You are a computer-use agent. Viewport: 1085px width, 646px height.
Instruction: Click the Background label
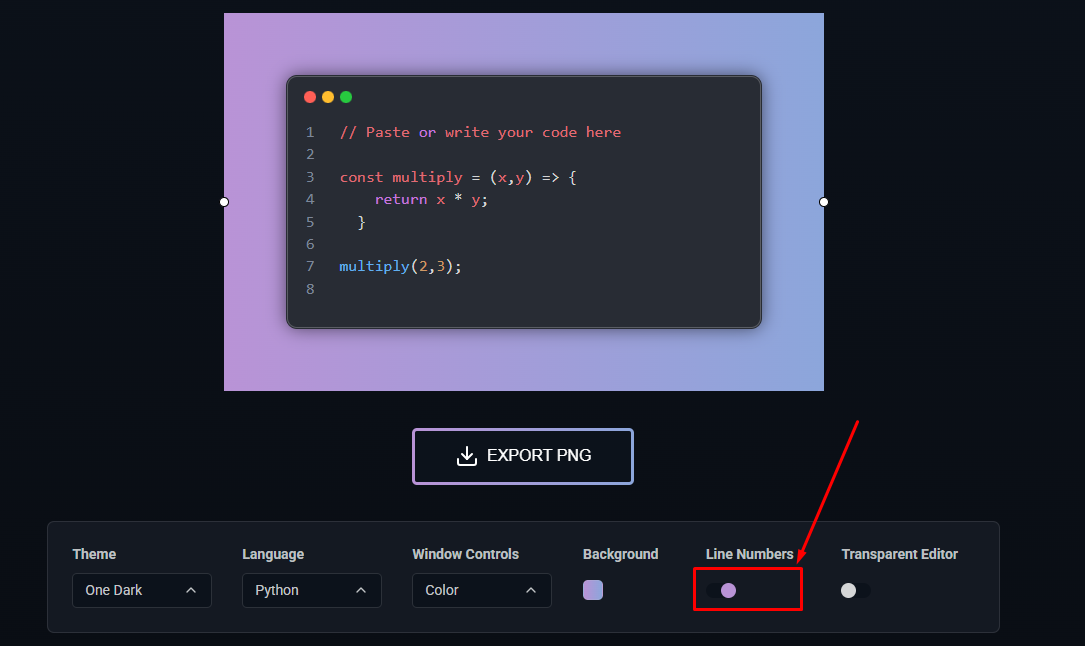click(x=620, y=554)
